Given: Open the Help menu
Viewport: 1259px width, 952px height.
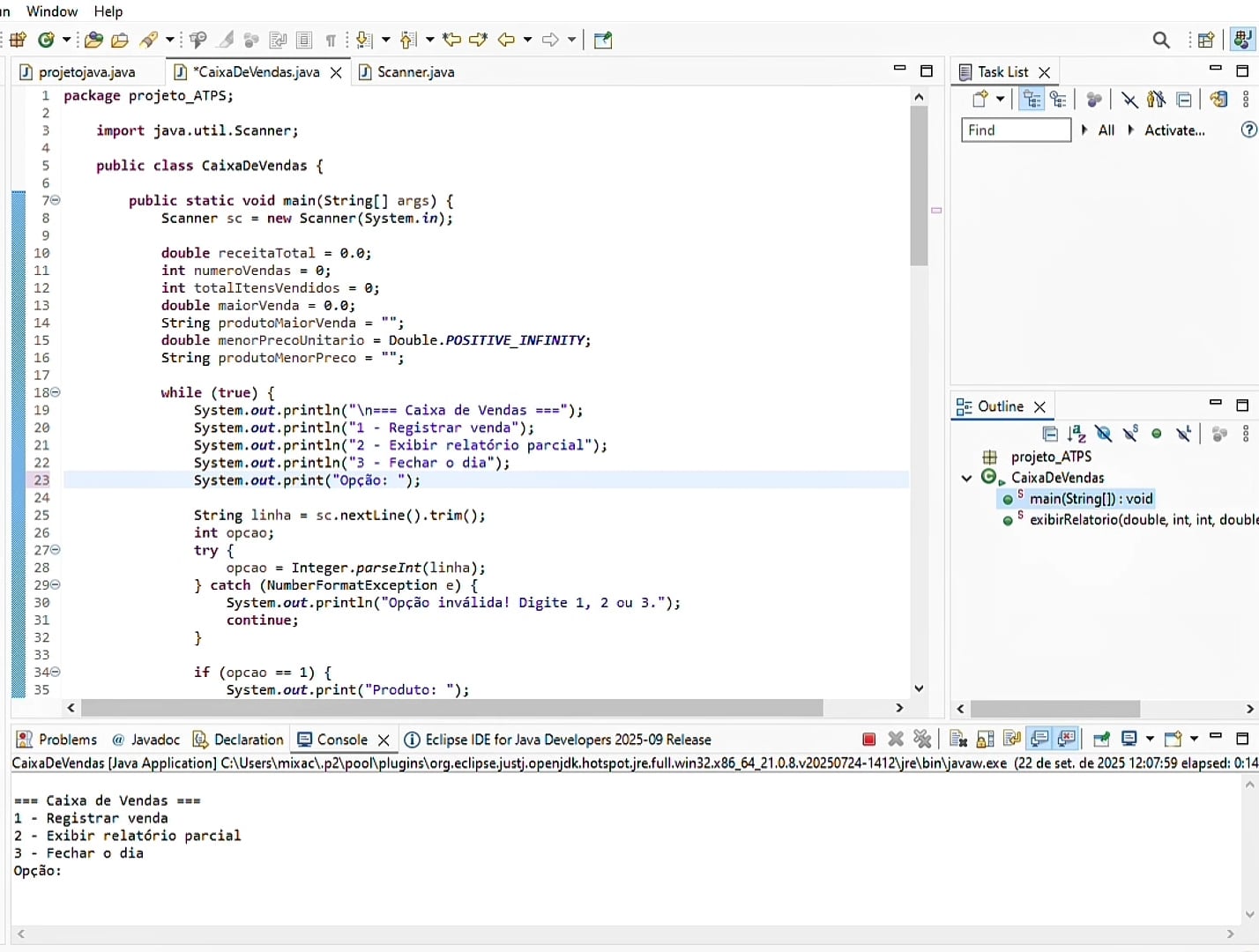Looking at the screenshot, I should tap(108, 11).
